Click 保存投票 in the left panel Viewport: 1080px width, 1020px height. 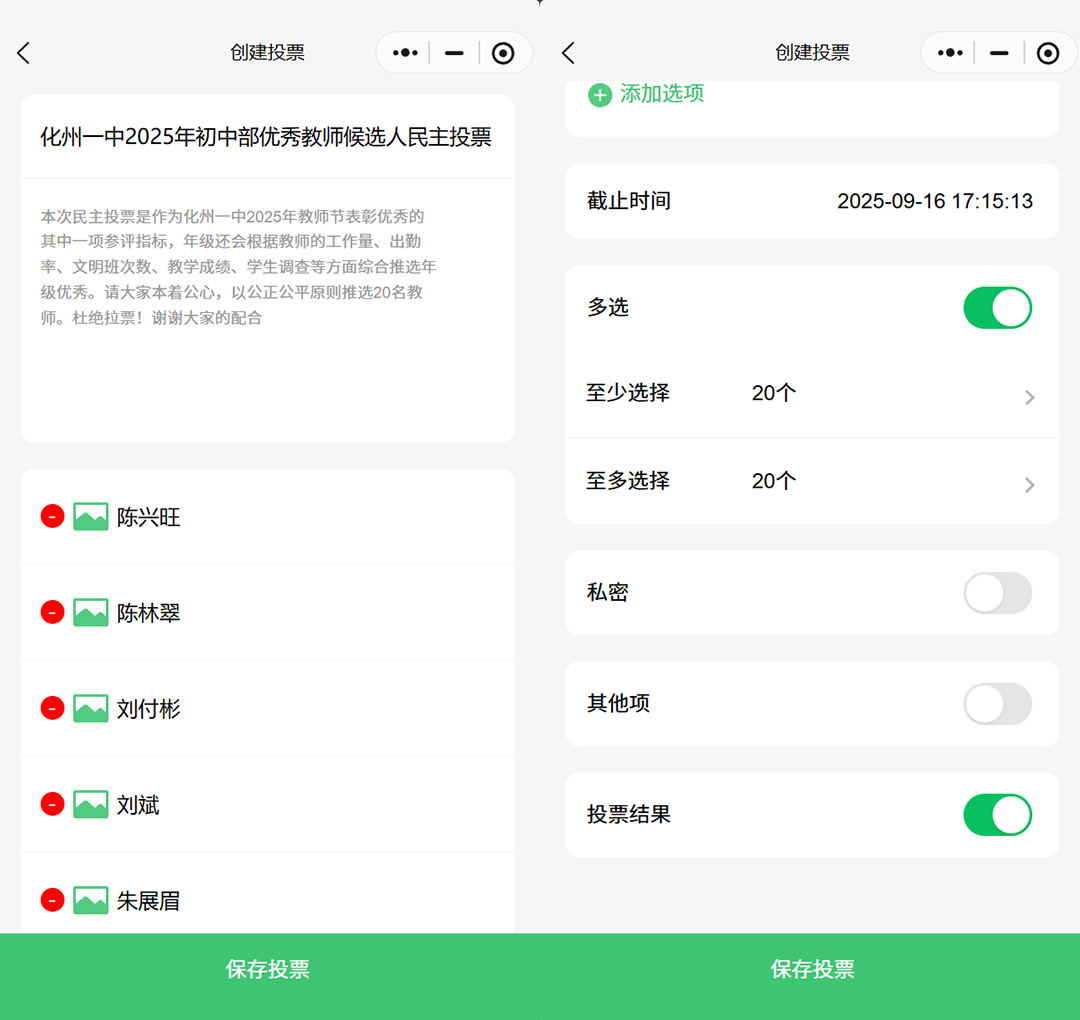click(x=267, y=969)
